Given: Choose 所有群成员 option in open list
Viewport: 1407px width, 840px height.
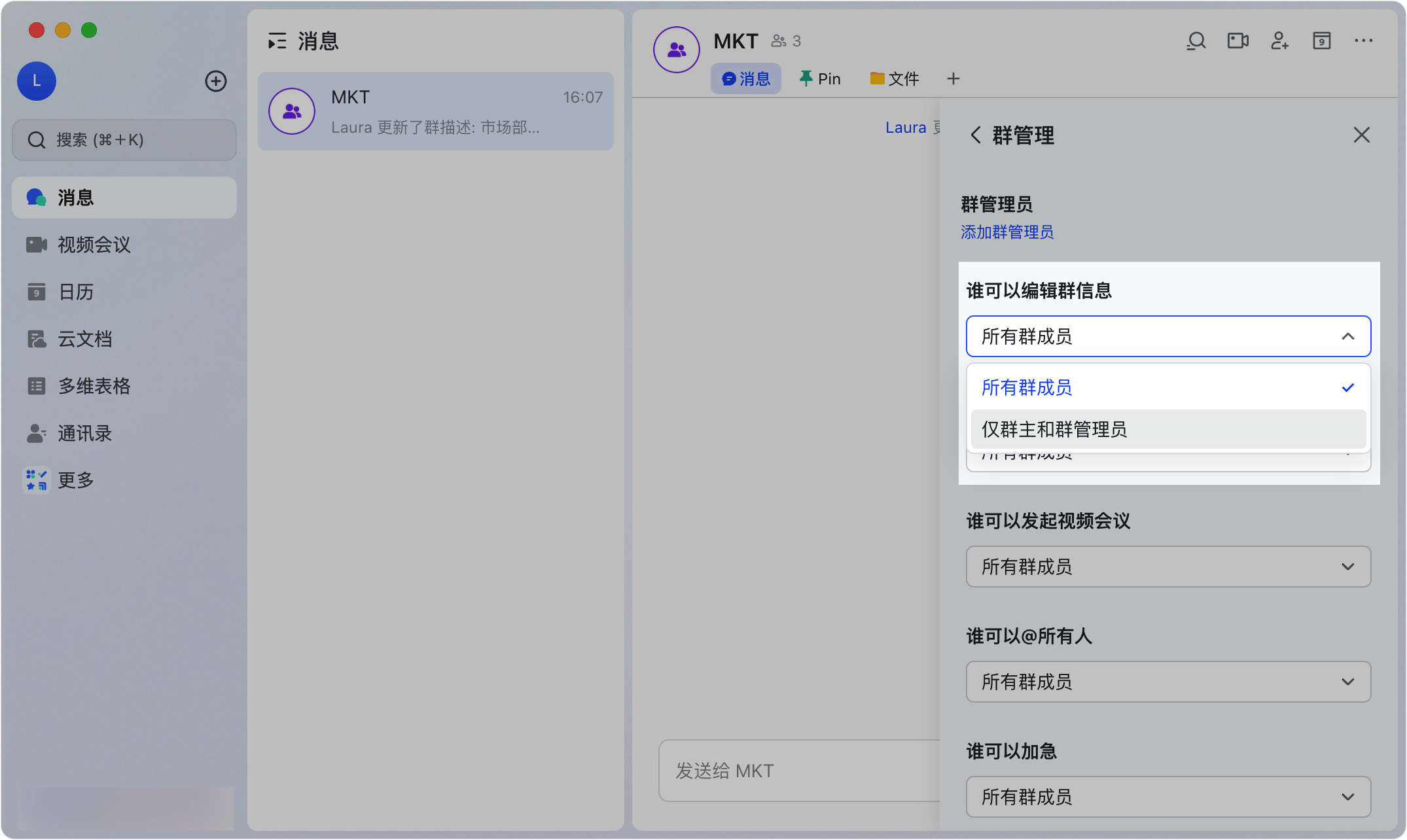Looking at the screenshot, I should pos(1169,388).
